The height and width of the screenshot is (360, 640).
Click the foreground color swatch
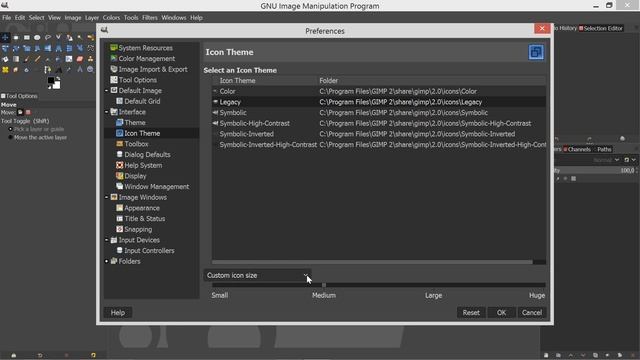point(51,80)
